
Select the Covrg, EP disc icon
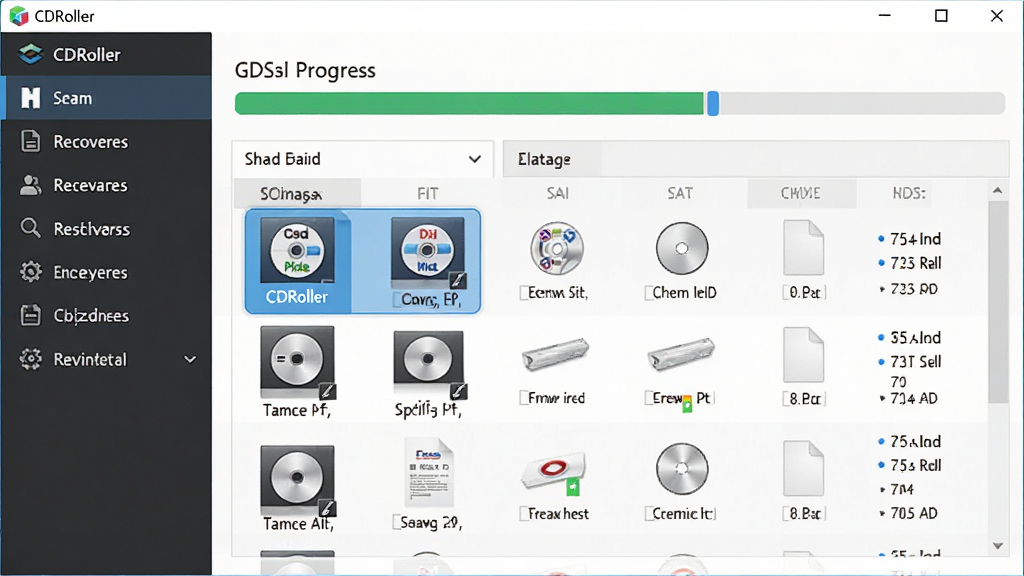click(x=428, y=253)
